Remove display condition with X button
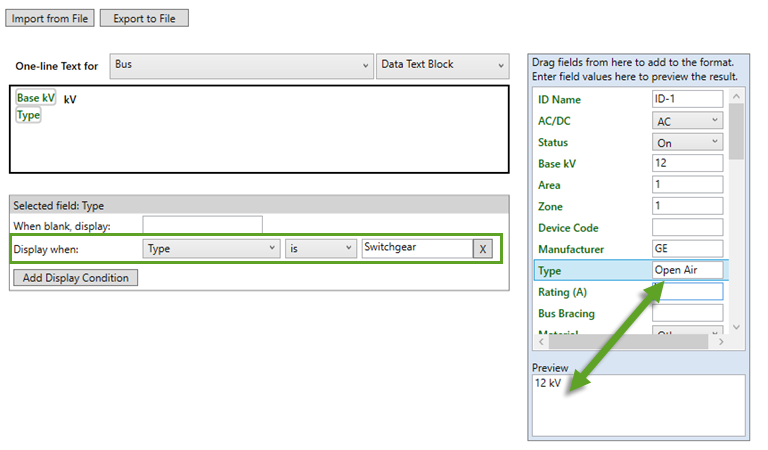 (482, 248)
